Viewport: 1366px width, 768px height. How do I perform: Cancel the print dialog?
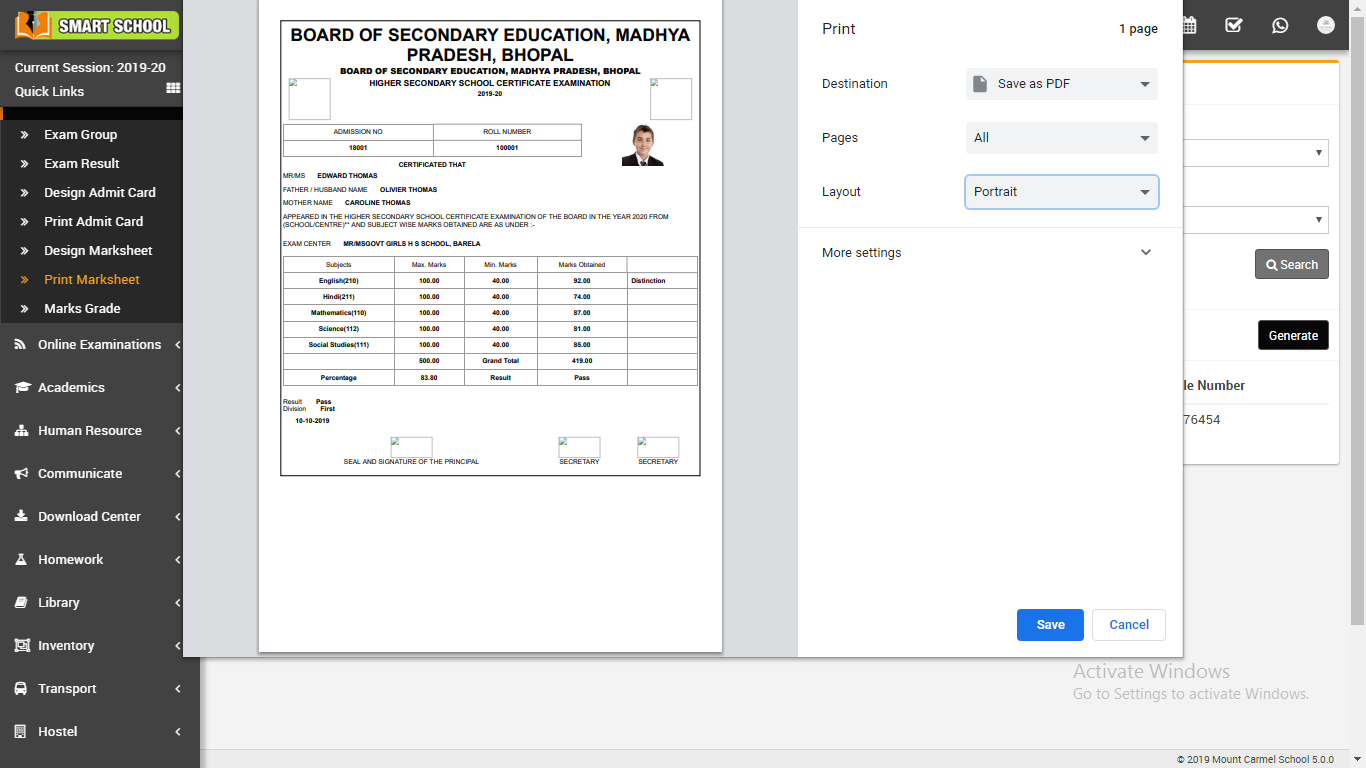tap(1128, 625)
